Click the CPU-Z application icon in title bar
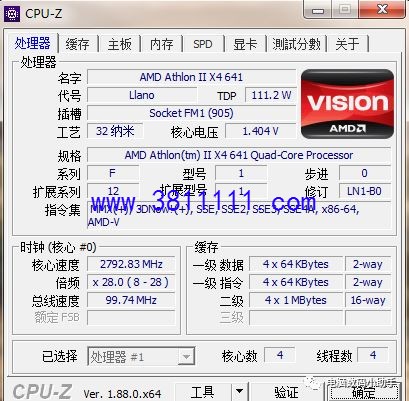 12,13
